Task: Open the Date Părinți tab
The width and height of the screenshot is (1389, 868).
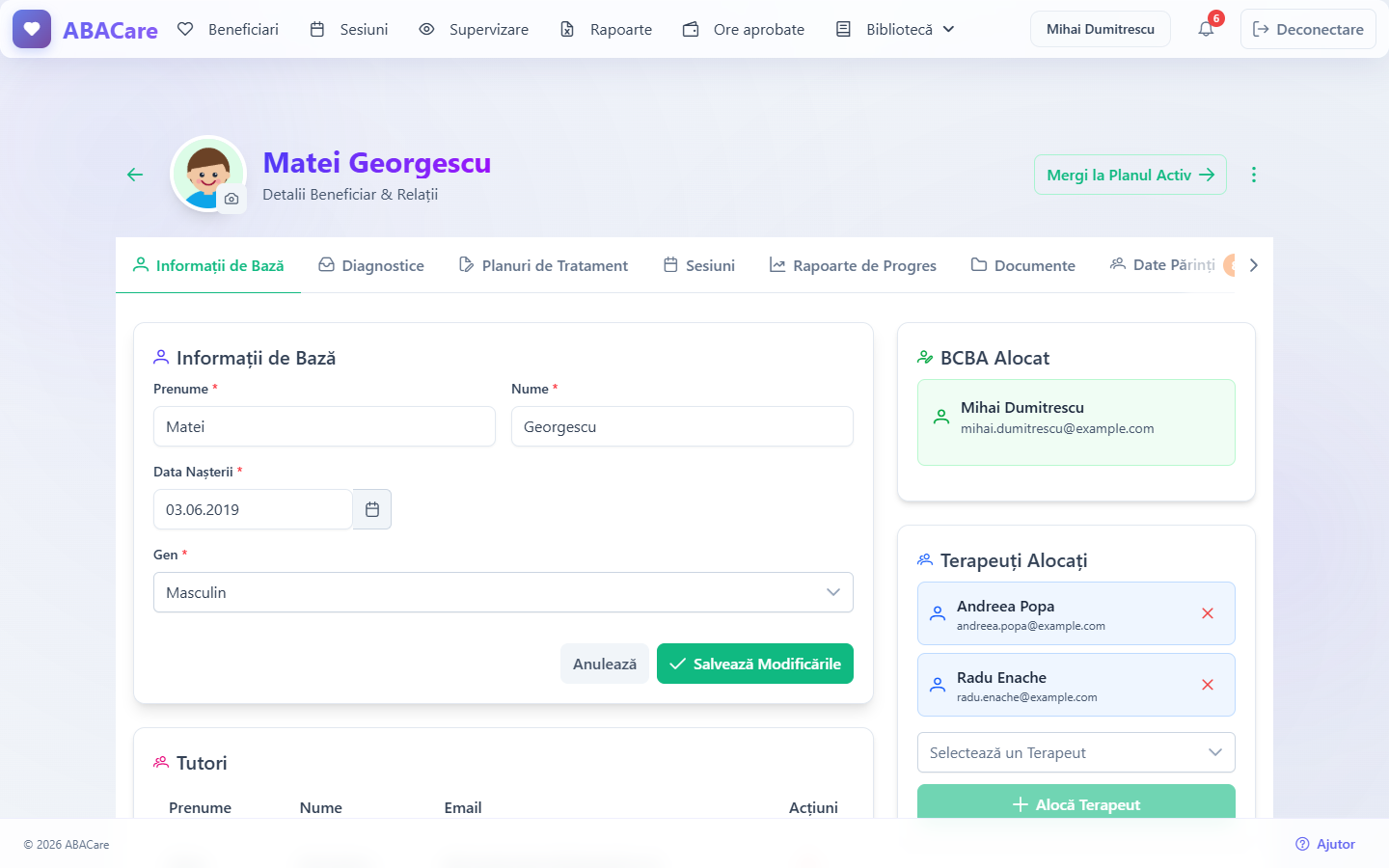Action: click(x=1162, y=264)
